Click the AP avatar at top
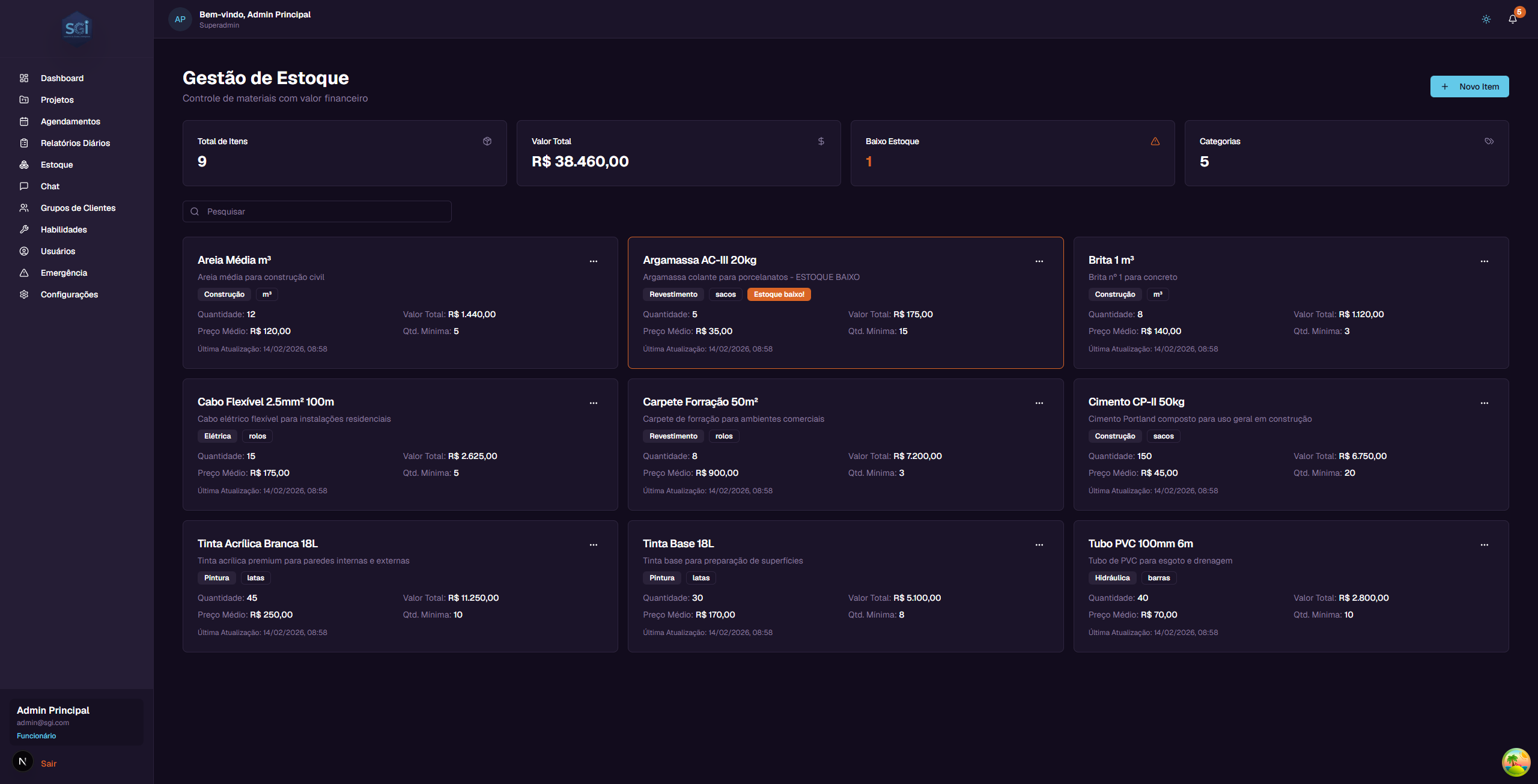Image resolution: width=1538 pixels, height=784 pixels. tap(180, 19)
